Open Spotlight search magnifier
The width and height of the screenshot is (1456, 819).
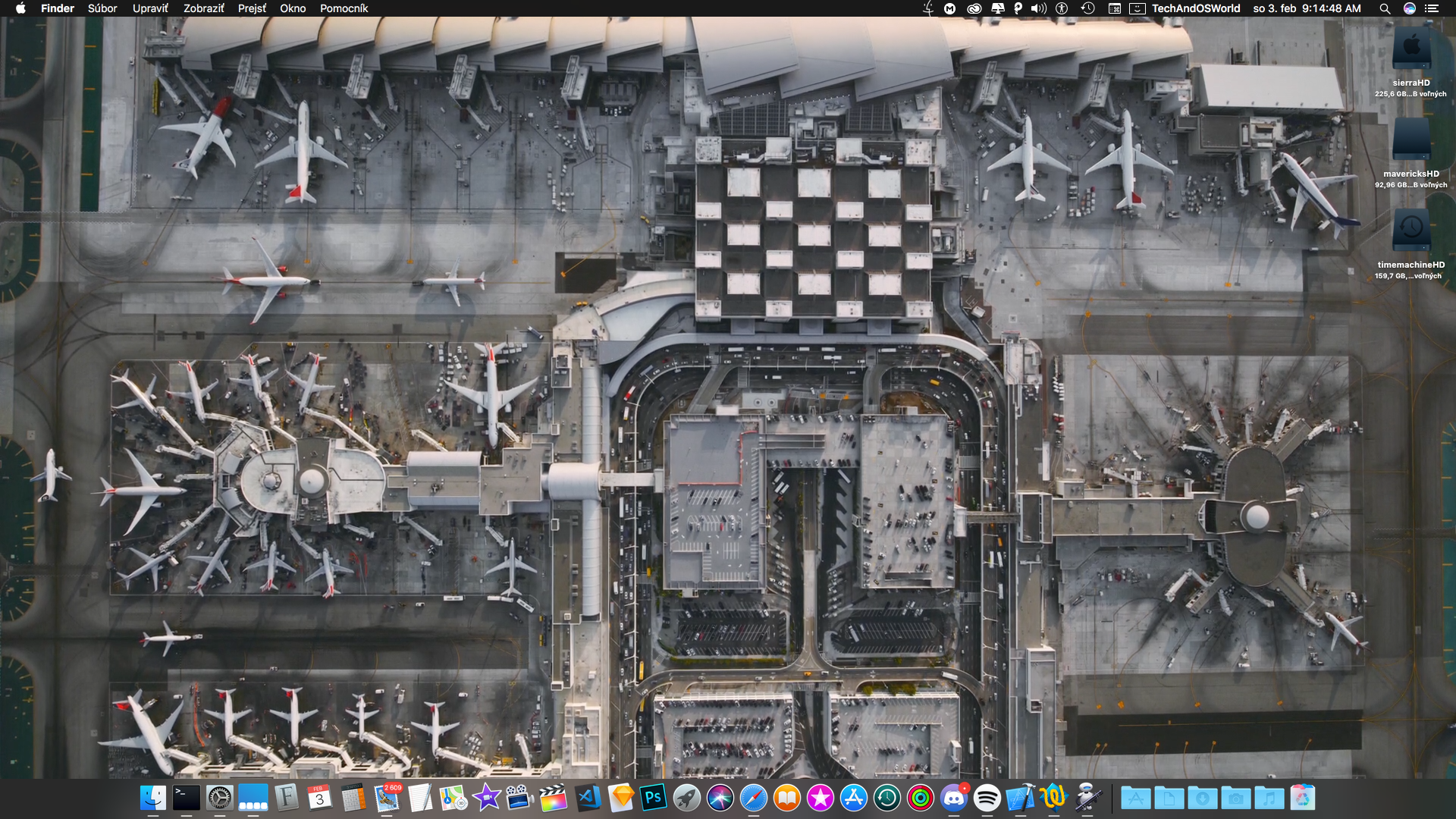point(1385,8)
